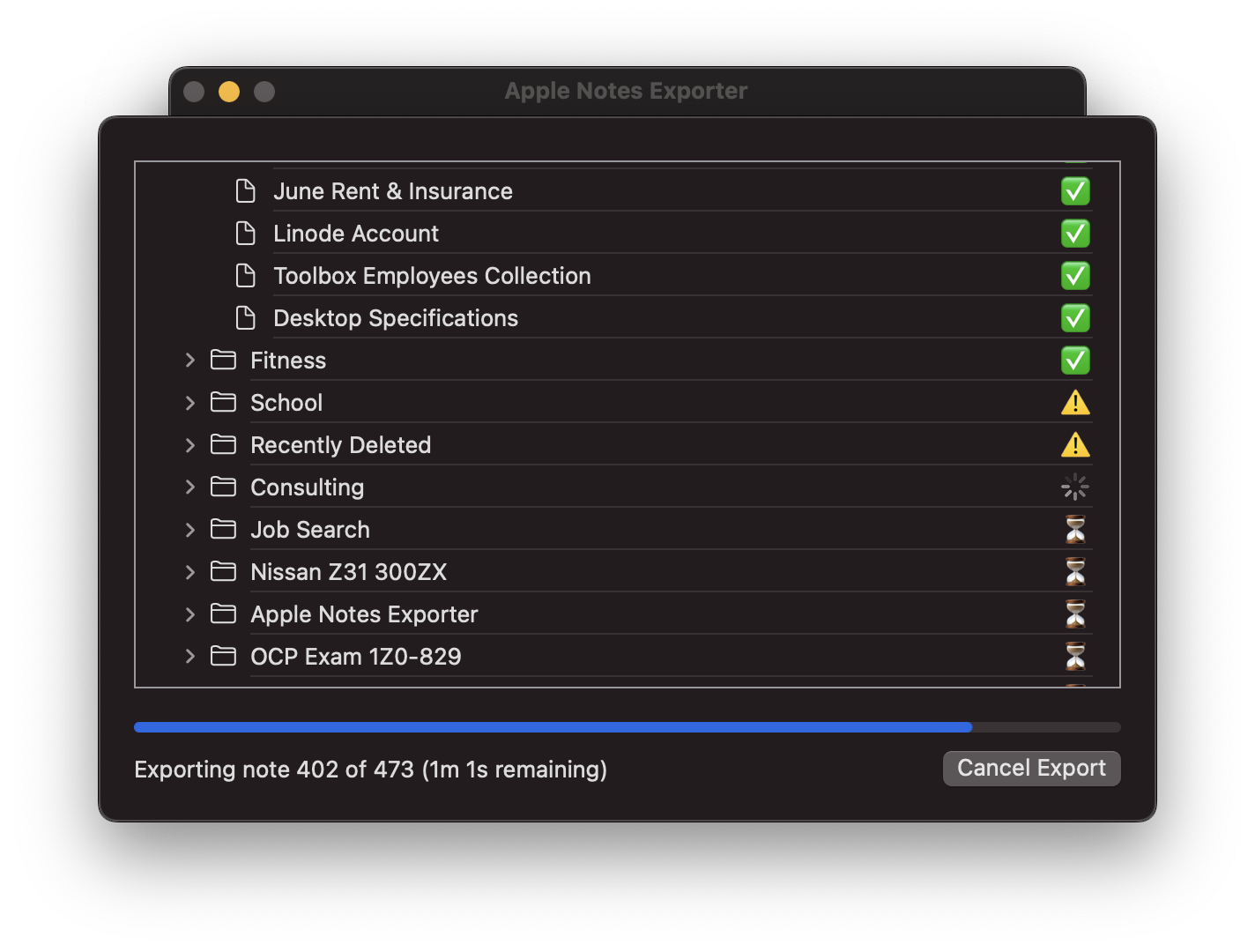1255x952 pixels.
Task: Click the loading spinner beside Consulting
Action: pos(1075,487)
